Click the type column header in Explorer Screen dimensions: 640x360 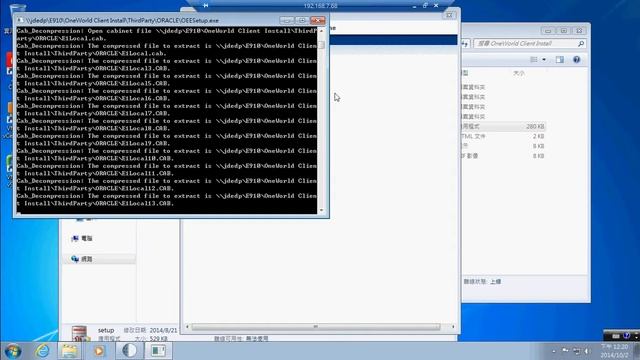click(465, 73)
